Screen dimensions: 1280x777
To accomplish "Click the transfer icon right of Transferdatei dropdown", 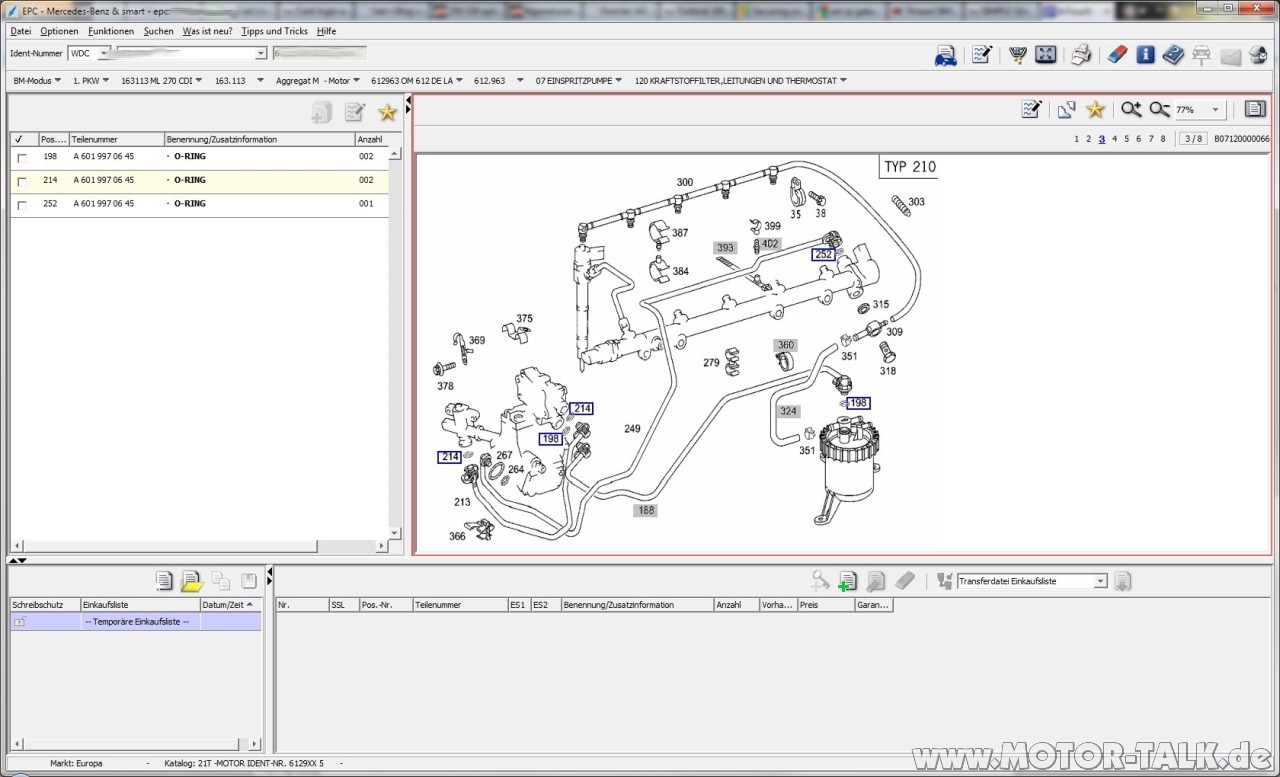I will pos(1122,581).
